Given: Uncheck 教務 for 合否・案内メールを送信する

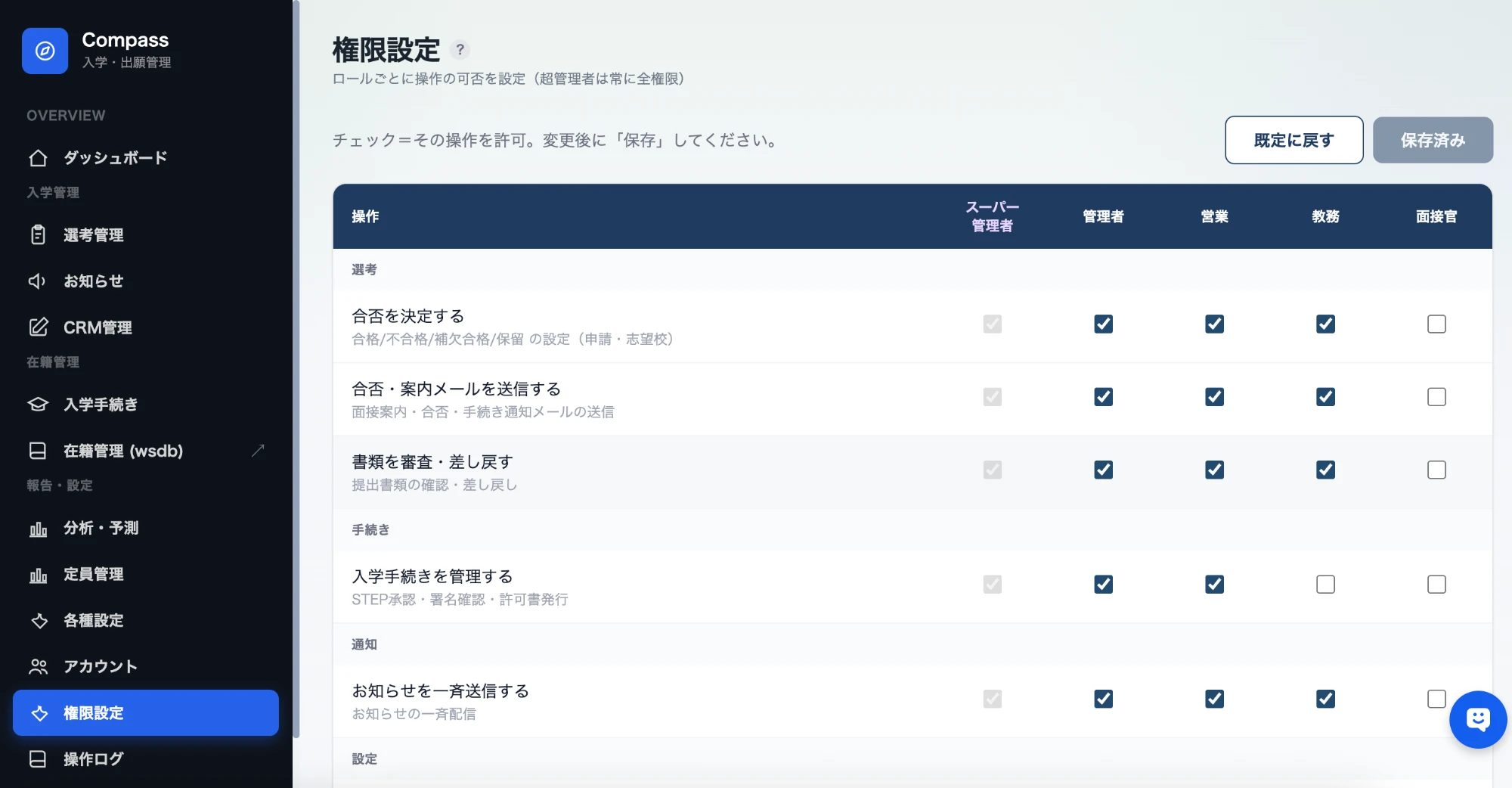Looking at the screenshot, I should [1325, 397].
